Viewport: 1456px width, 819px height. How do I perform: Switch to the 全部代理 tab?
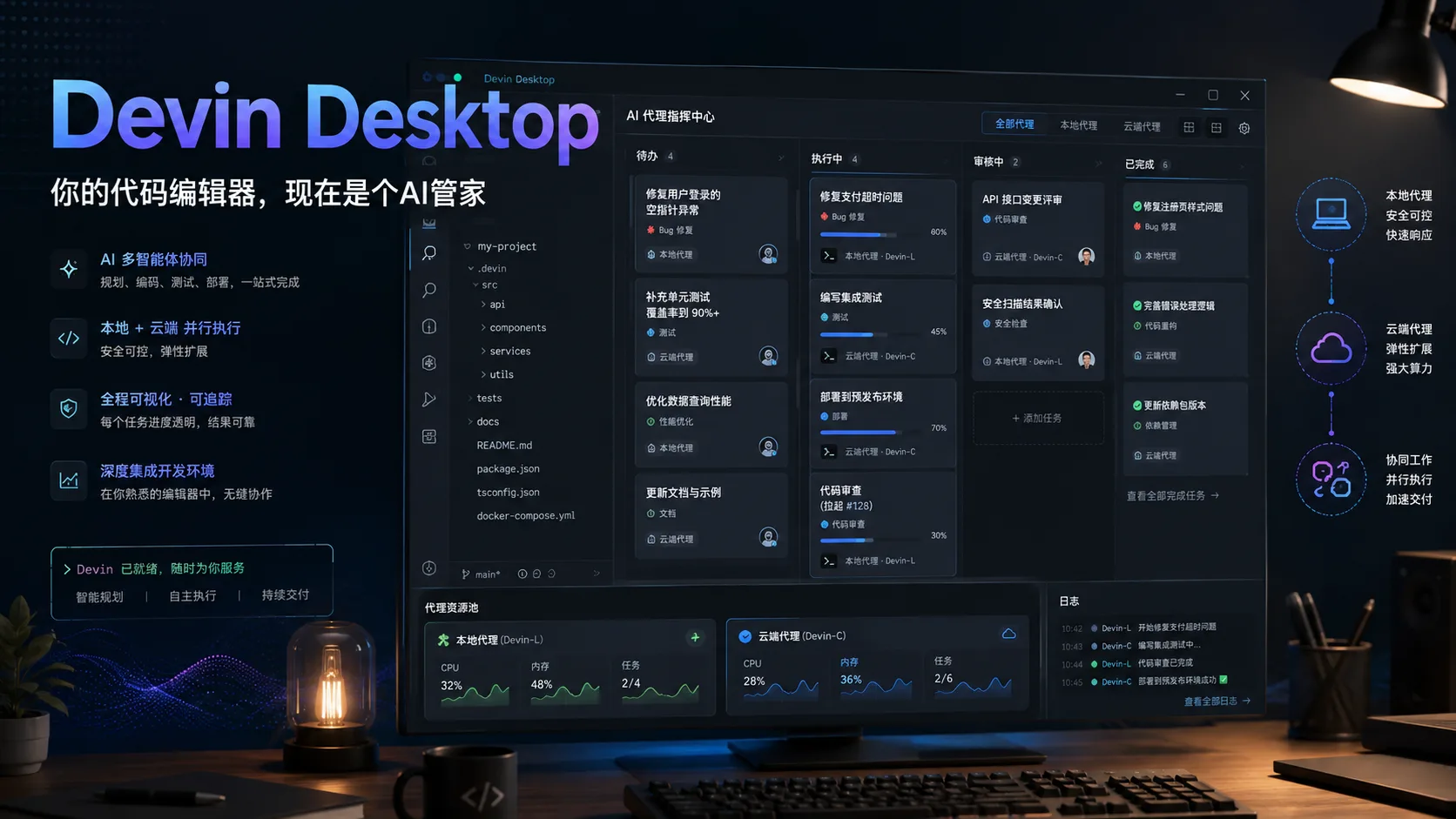pos(1014,124)
